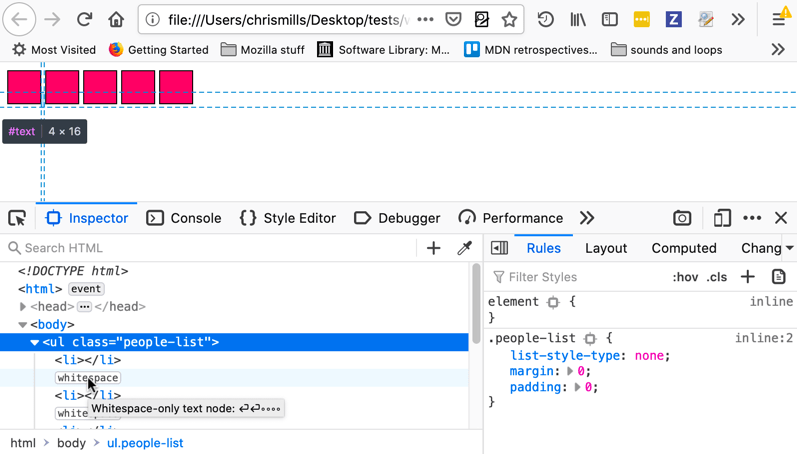The image size is (797, 454).
Task: Click the eyedropper color picker icon
Action: click(464, 248)
